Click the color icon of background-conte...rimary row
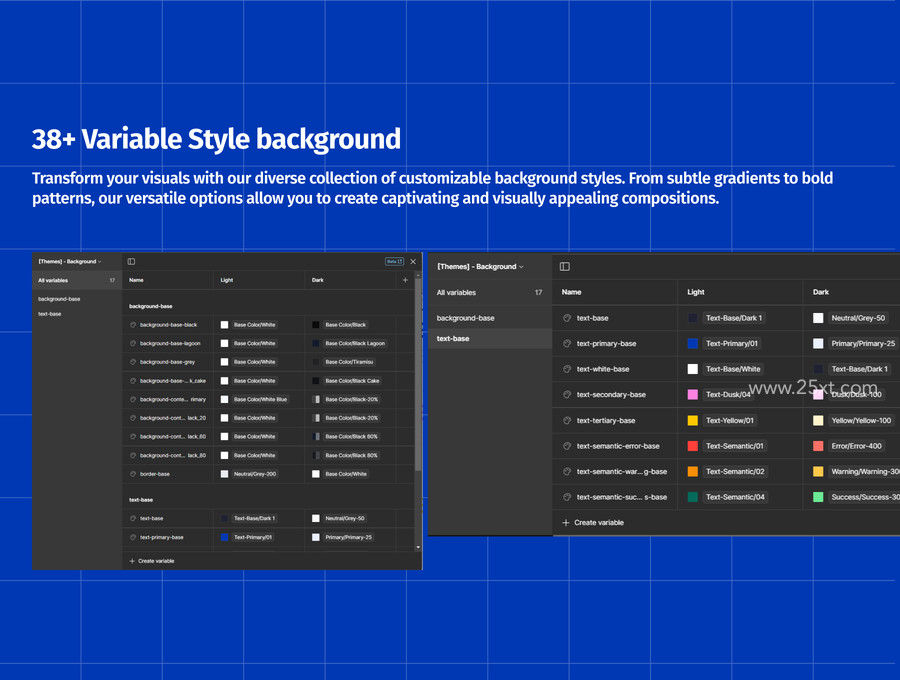Viewport: 900px width, 680px height. coord(133,399)
